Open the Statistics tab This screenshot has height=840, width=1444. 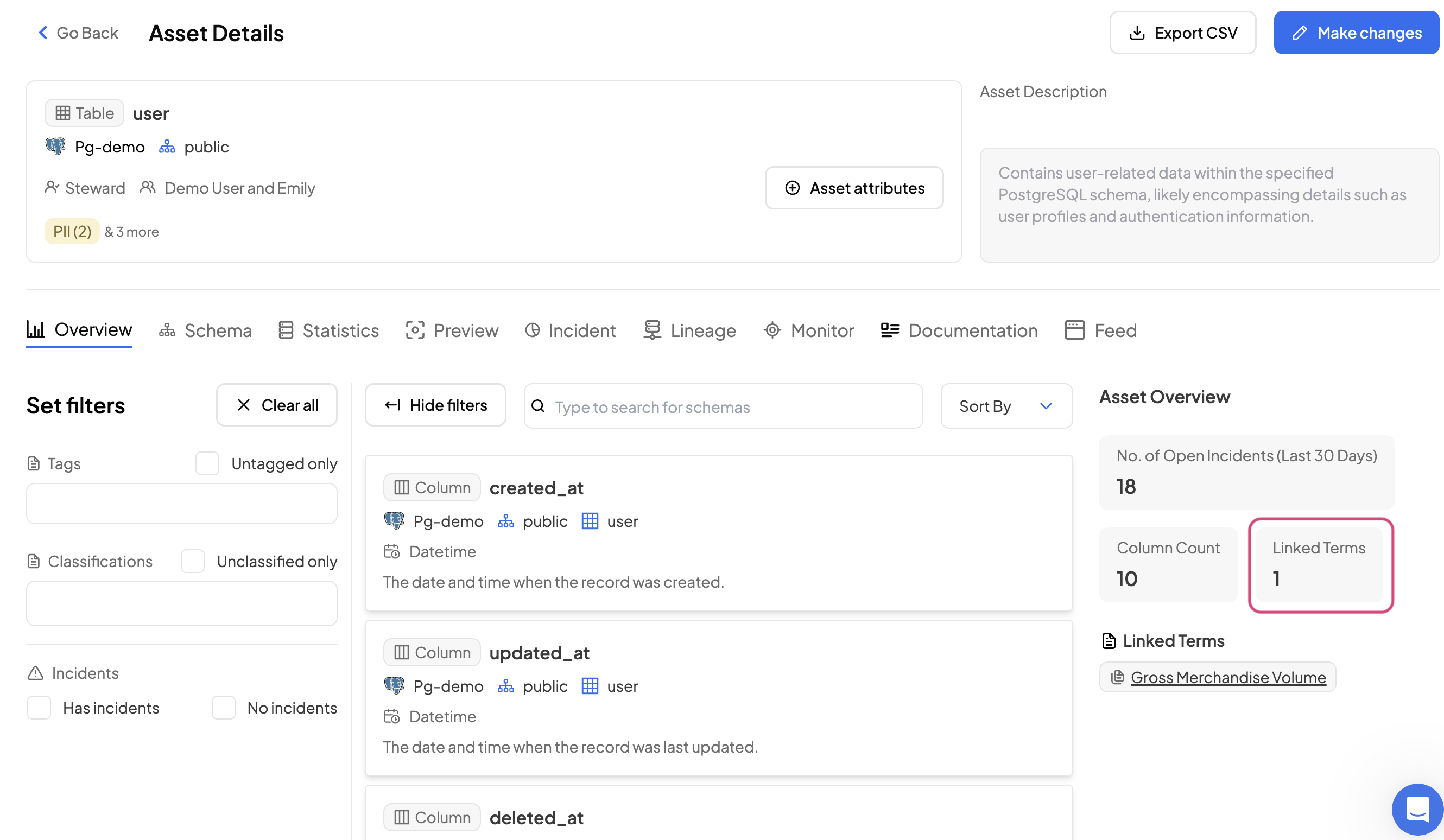click(329, 330)
